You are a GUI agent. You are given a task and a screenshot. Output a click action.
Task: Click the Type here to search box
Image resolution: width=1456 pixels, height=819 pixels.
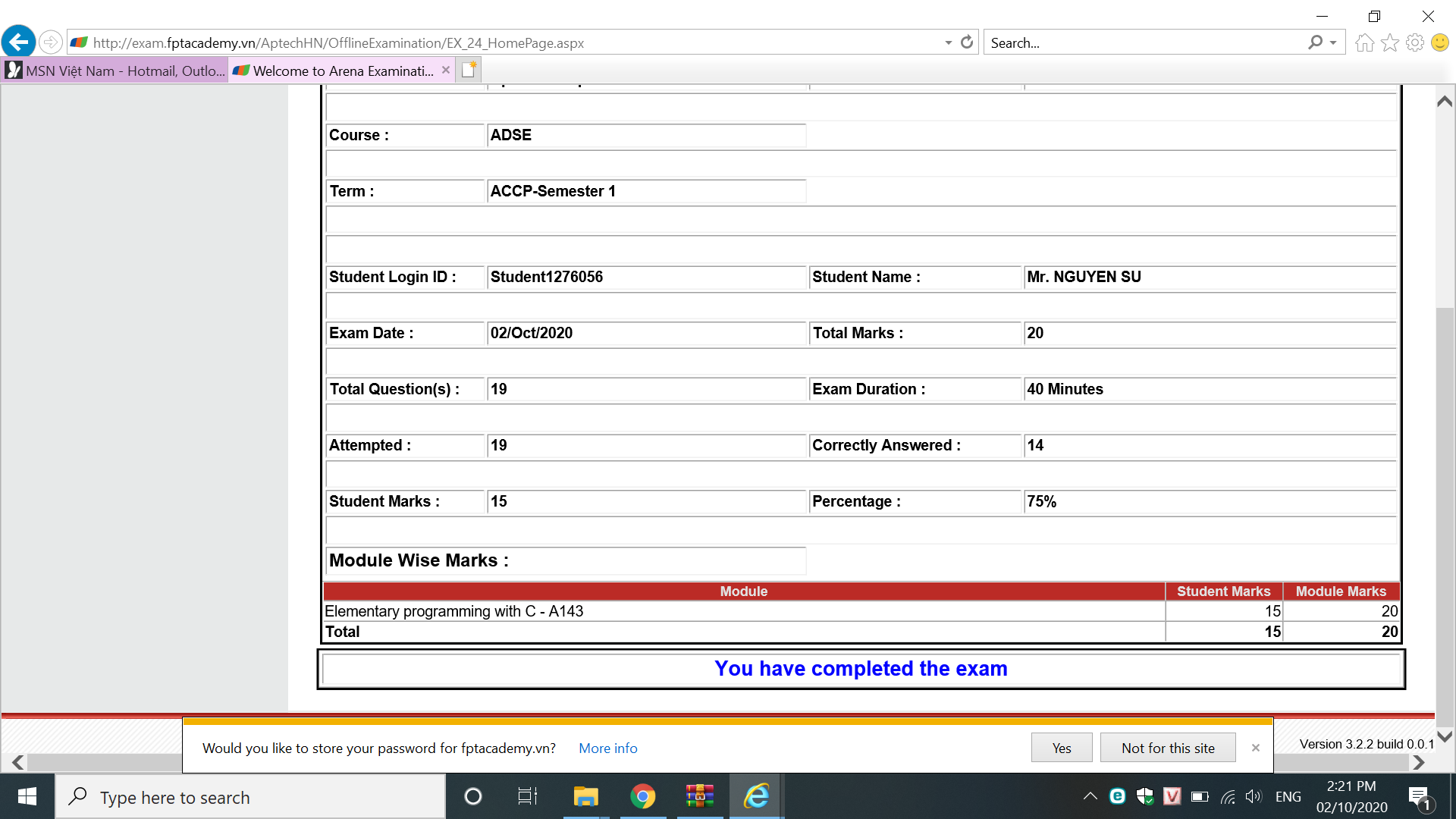(x=250, y=797)
